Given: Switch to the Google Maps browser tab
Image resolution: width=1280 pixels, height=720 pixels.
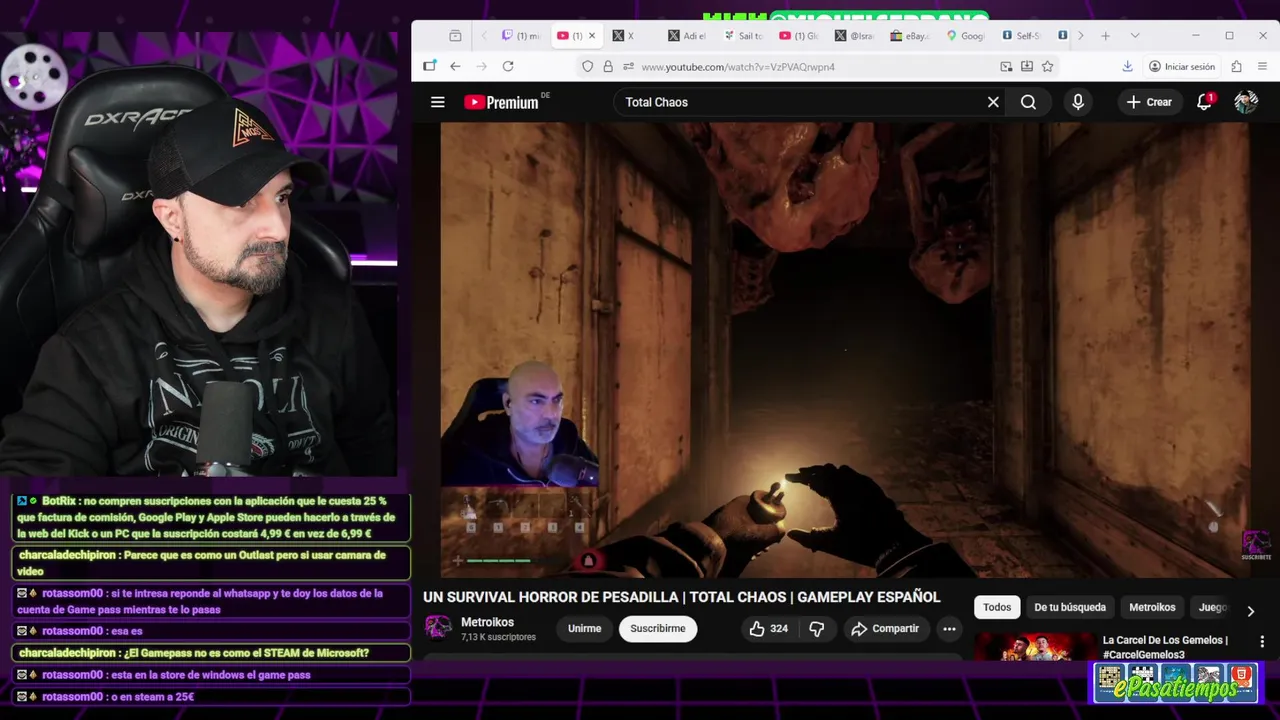Looking at the screenshot, I should (x=965, y=36).
